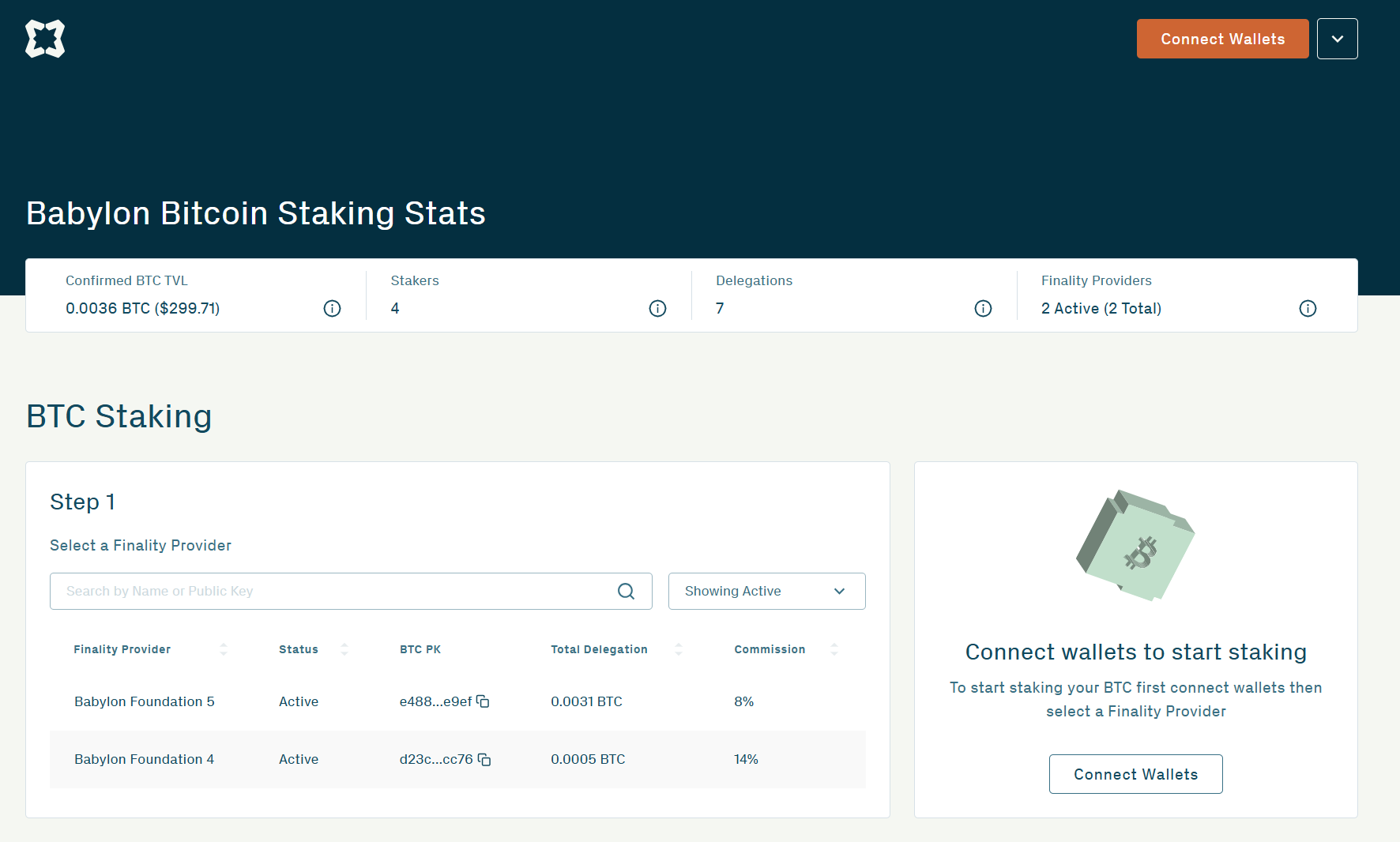The image size is (1400, 842).
Task: Click the bitcoin cube illustration
Action: pyautogui.click(x=1136, y=546)
